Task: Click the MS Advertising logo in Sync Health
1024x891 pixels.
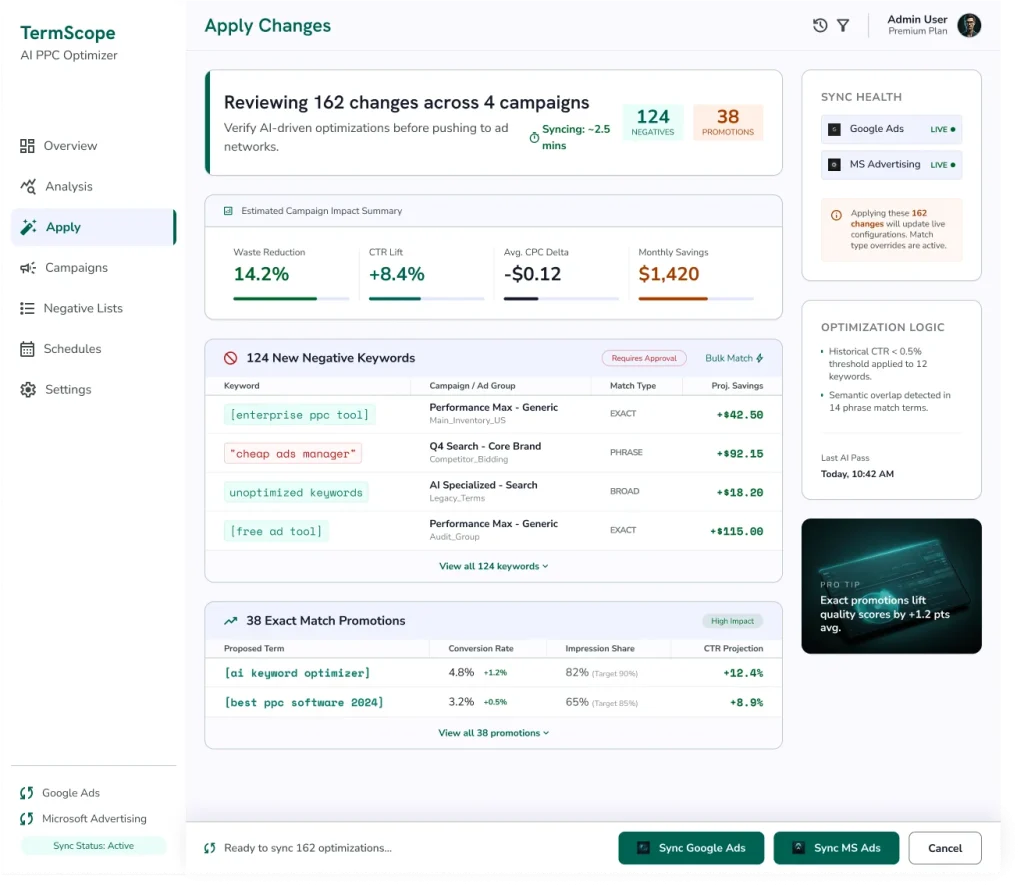Action: pyautogui.click(x=834, y=165)
